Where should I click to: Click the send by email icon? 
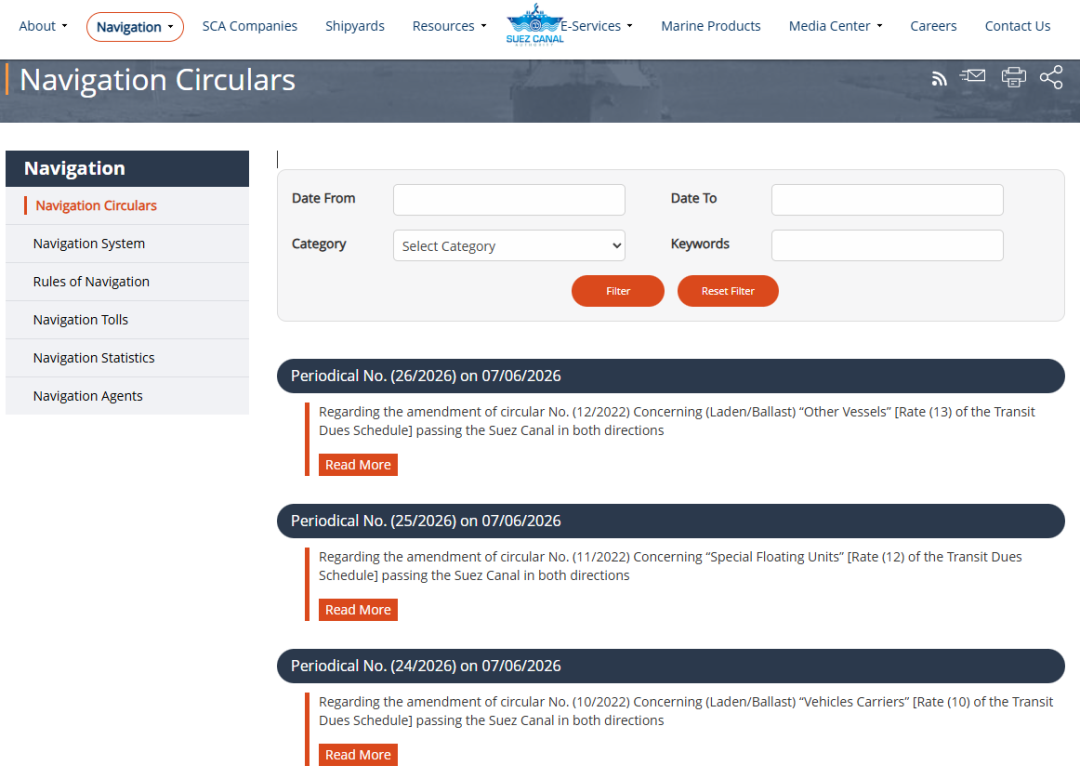pos(973,76)
